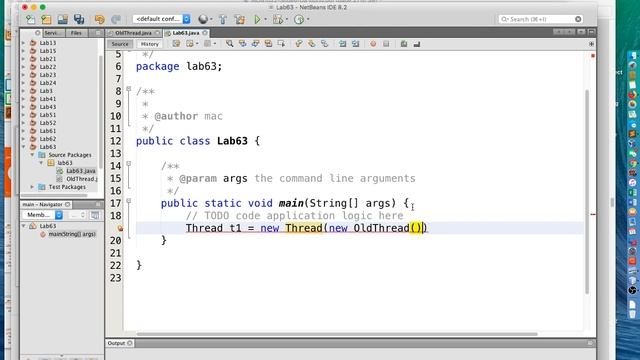The height and width of the screenshot is (360, 640).
Task: Click the error lightbulb on line 19
Action: pyautogui.click(x=120, y=229)
